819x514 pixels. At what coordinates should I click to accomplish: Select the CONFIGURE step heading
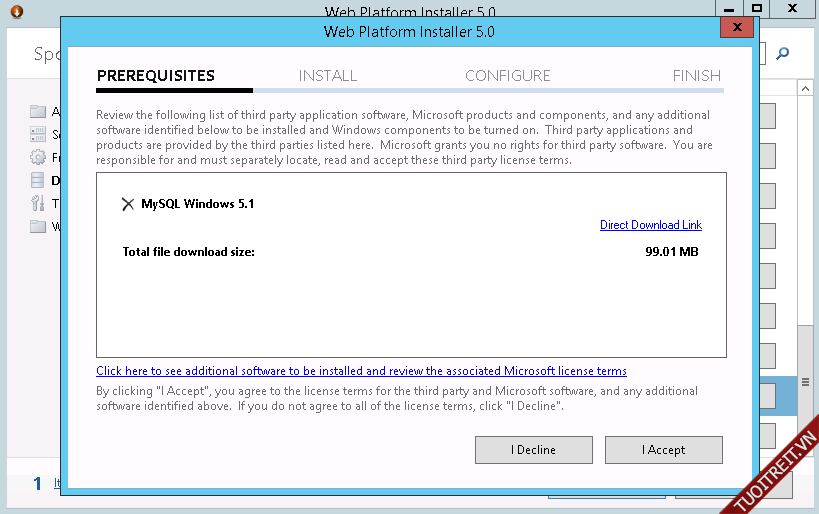507,76
